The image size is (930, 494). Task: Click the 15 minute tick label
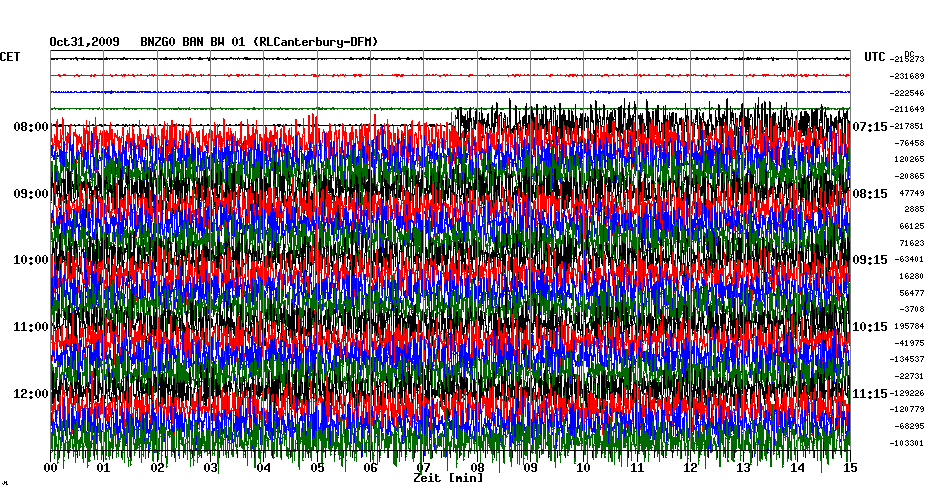click(x=849, y=468)
